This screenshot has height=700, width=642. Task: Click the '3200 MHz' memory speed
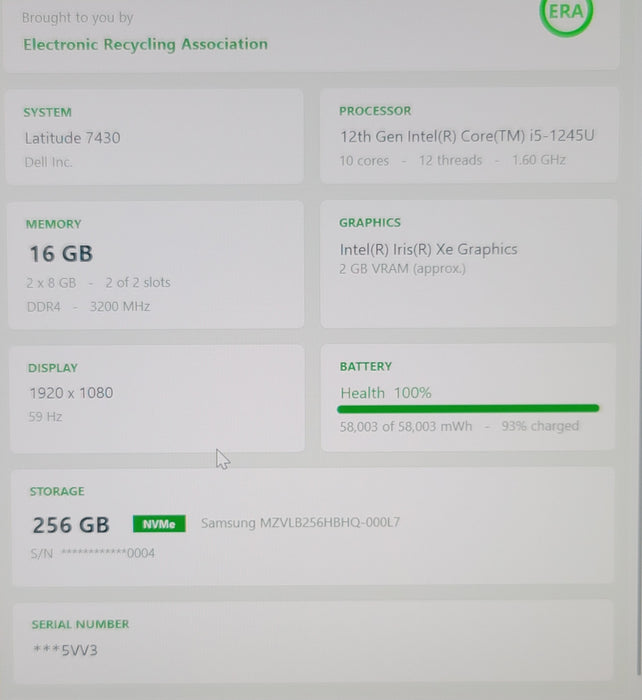120,307
